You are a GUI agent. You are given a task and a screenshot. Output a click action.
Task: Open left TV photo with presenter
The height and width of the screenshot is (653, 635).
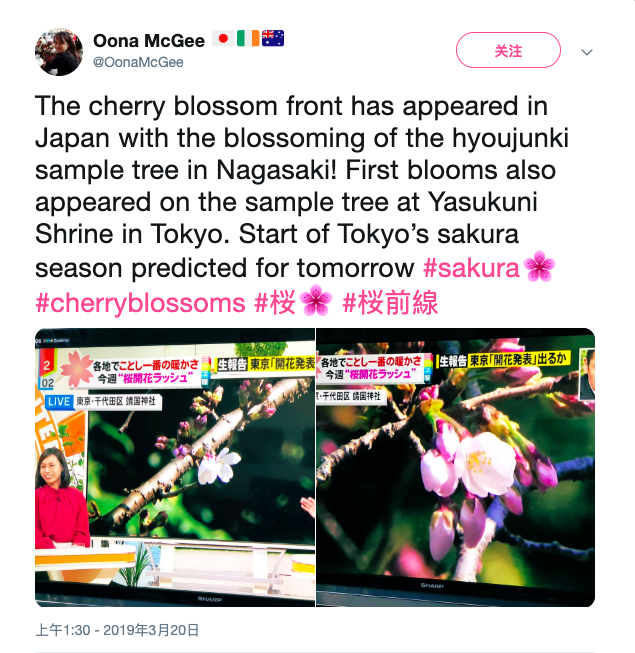(175, 467)
